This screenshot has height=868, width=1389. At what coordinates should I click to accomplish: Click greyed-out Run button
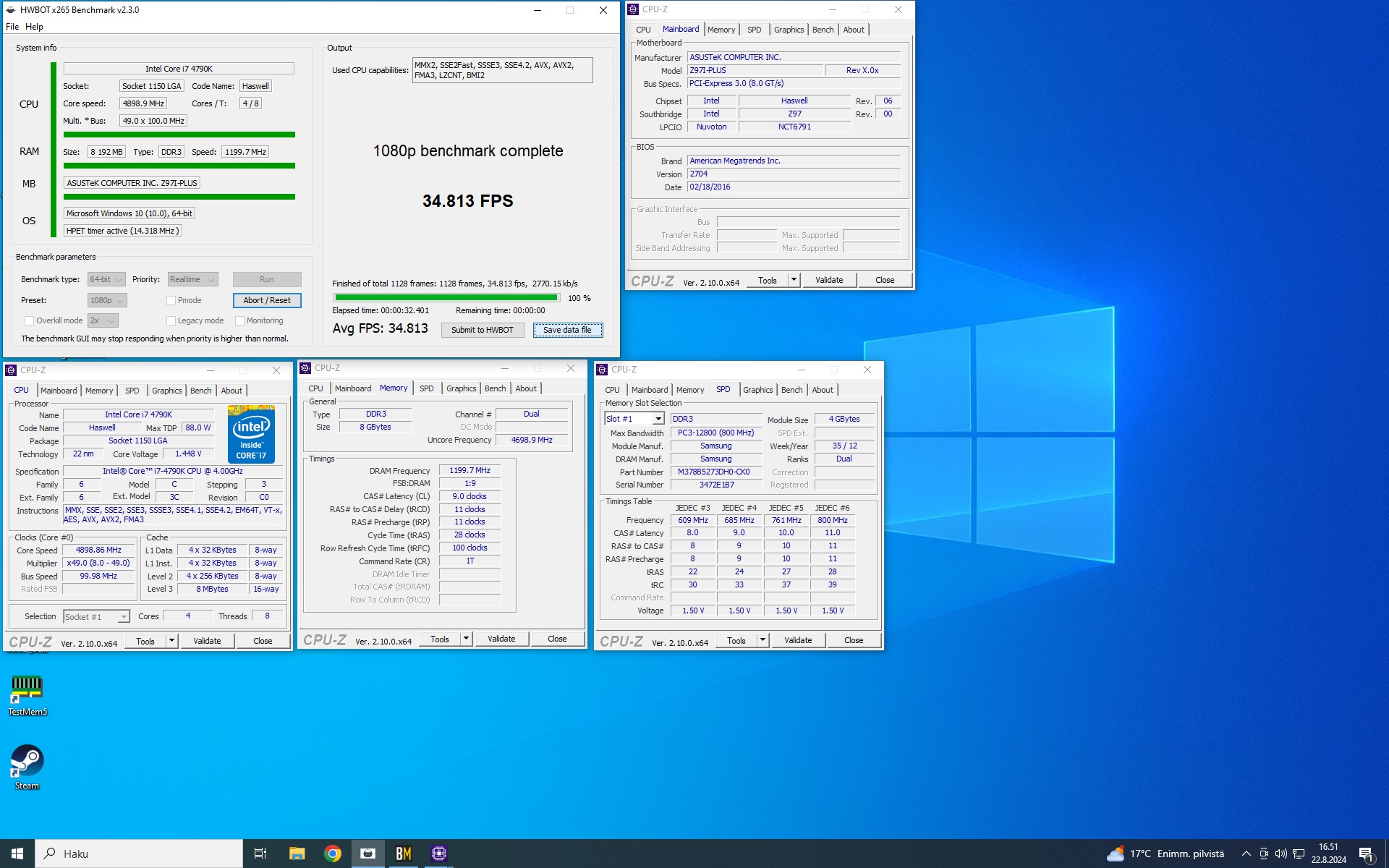(x=267, y=279)
